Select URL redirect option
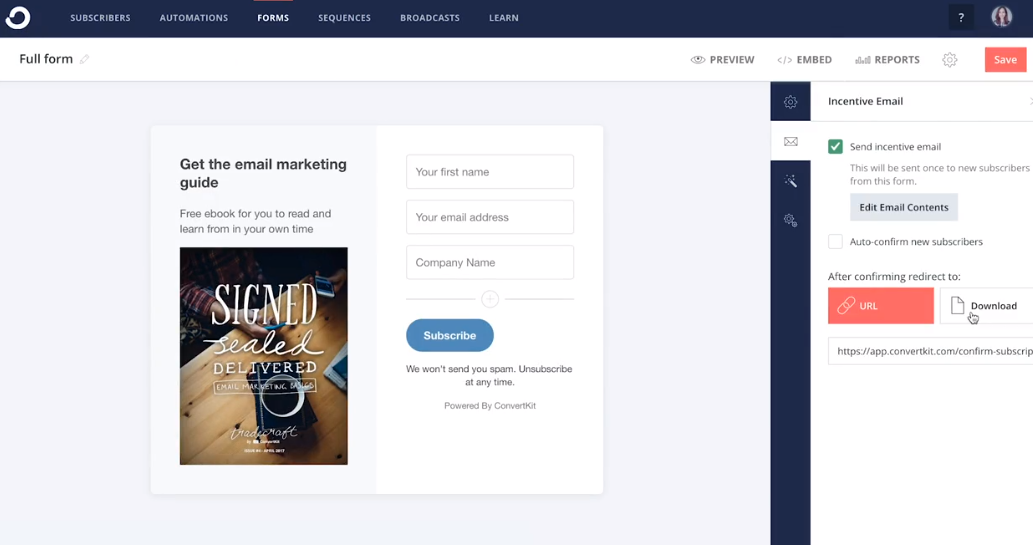Image resolution: width=1033 pixels, height=545 pixels. (x=881, y=305)
